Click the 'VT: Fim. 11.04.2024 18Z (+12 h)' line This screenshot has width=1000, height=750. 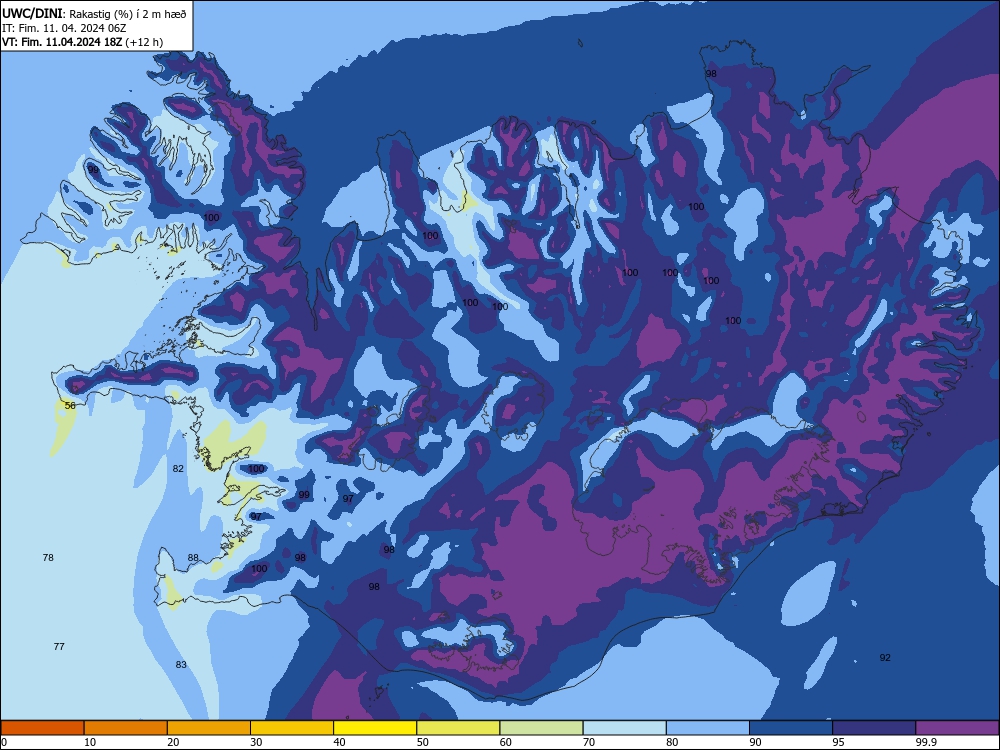point(82,42)
